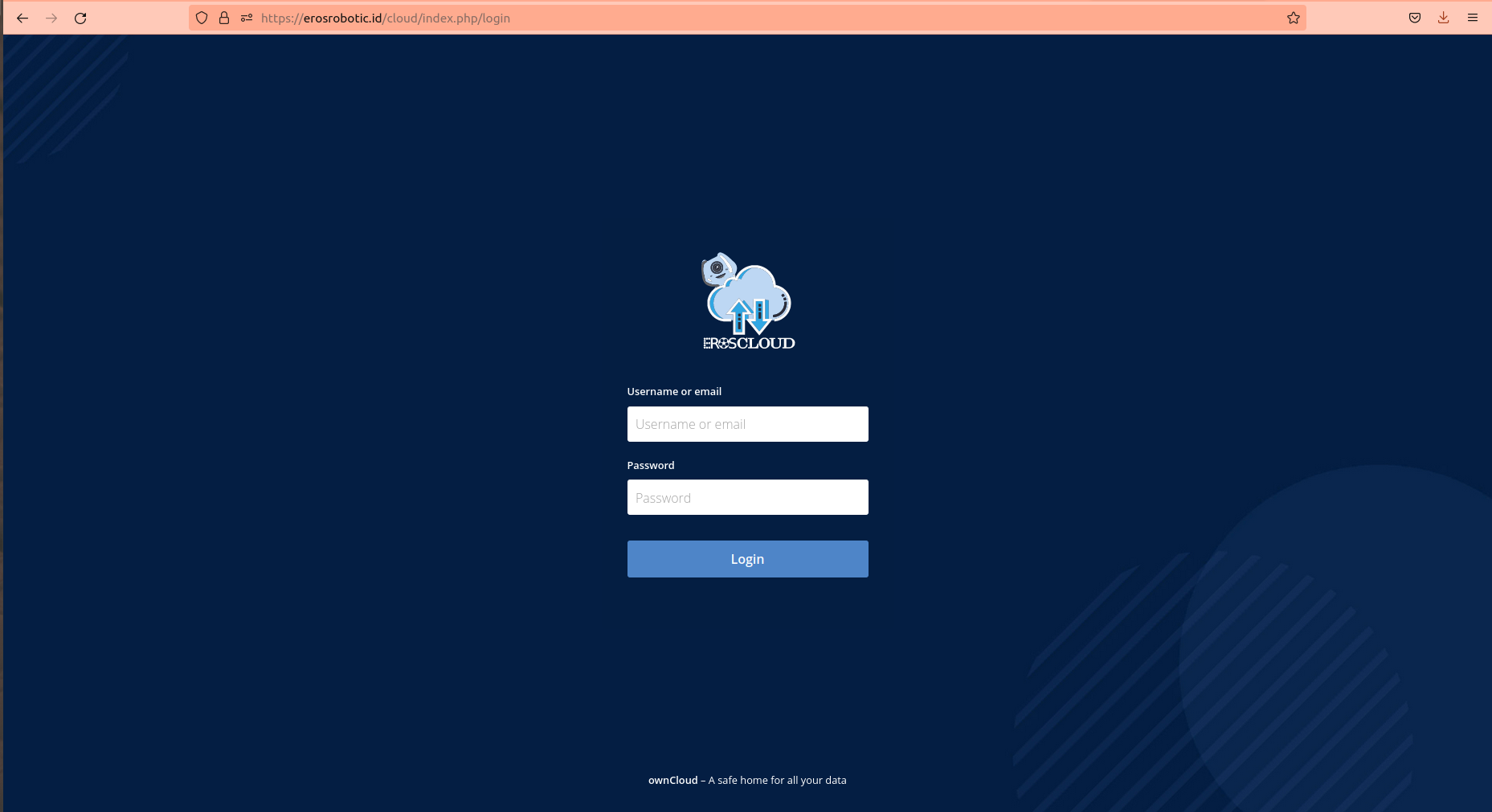Image resolution: width=1492 pixels, height=812 pixels.
Task: Open the tracking protection shield icon
Action: click(202, 18)
